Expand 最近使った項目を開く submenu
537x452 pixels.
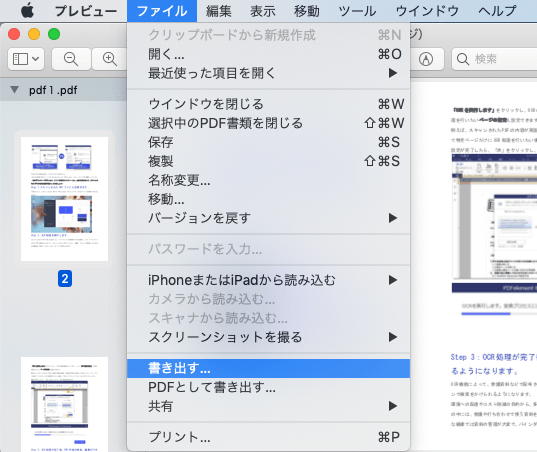[x=268, y=73]
